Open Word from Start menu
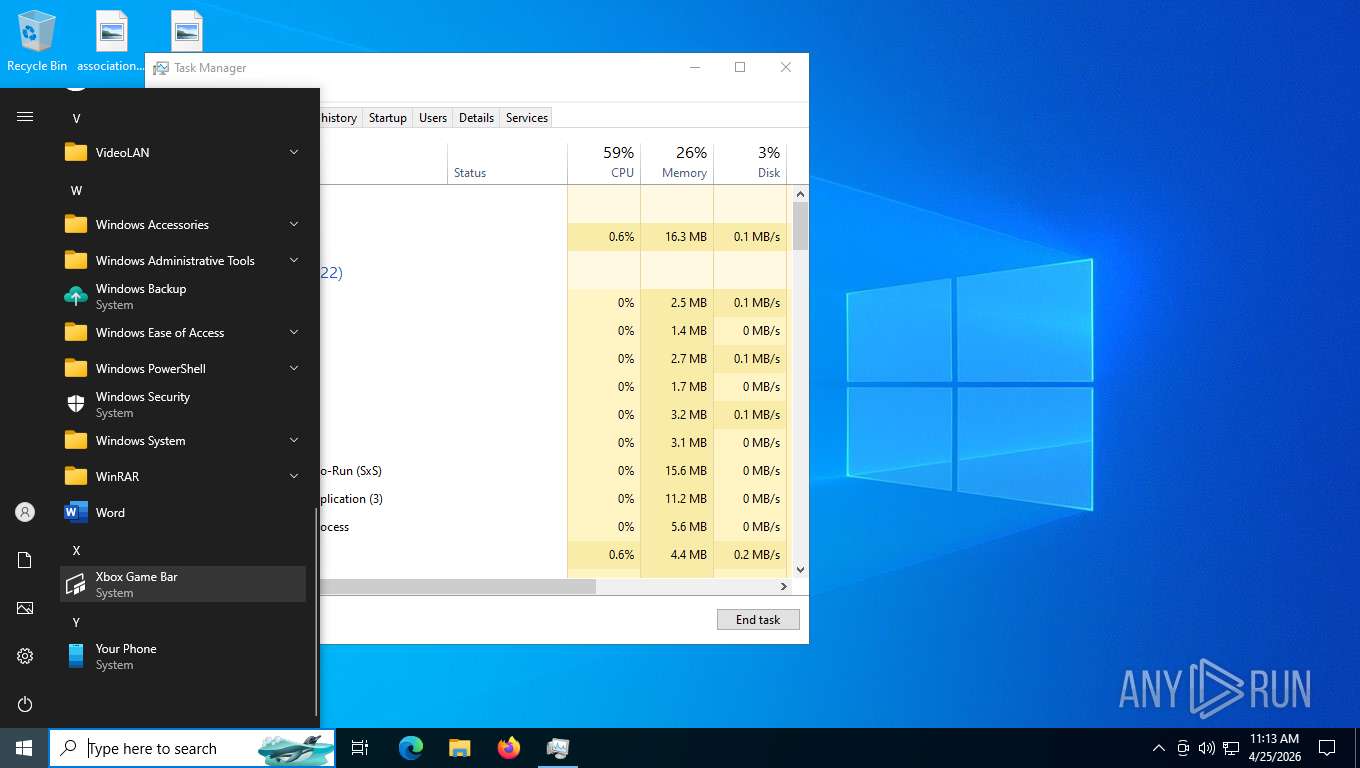This screenshot has width=1360, height=768. tap(183, 513)
